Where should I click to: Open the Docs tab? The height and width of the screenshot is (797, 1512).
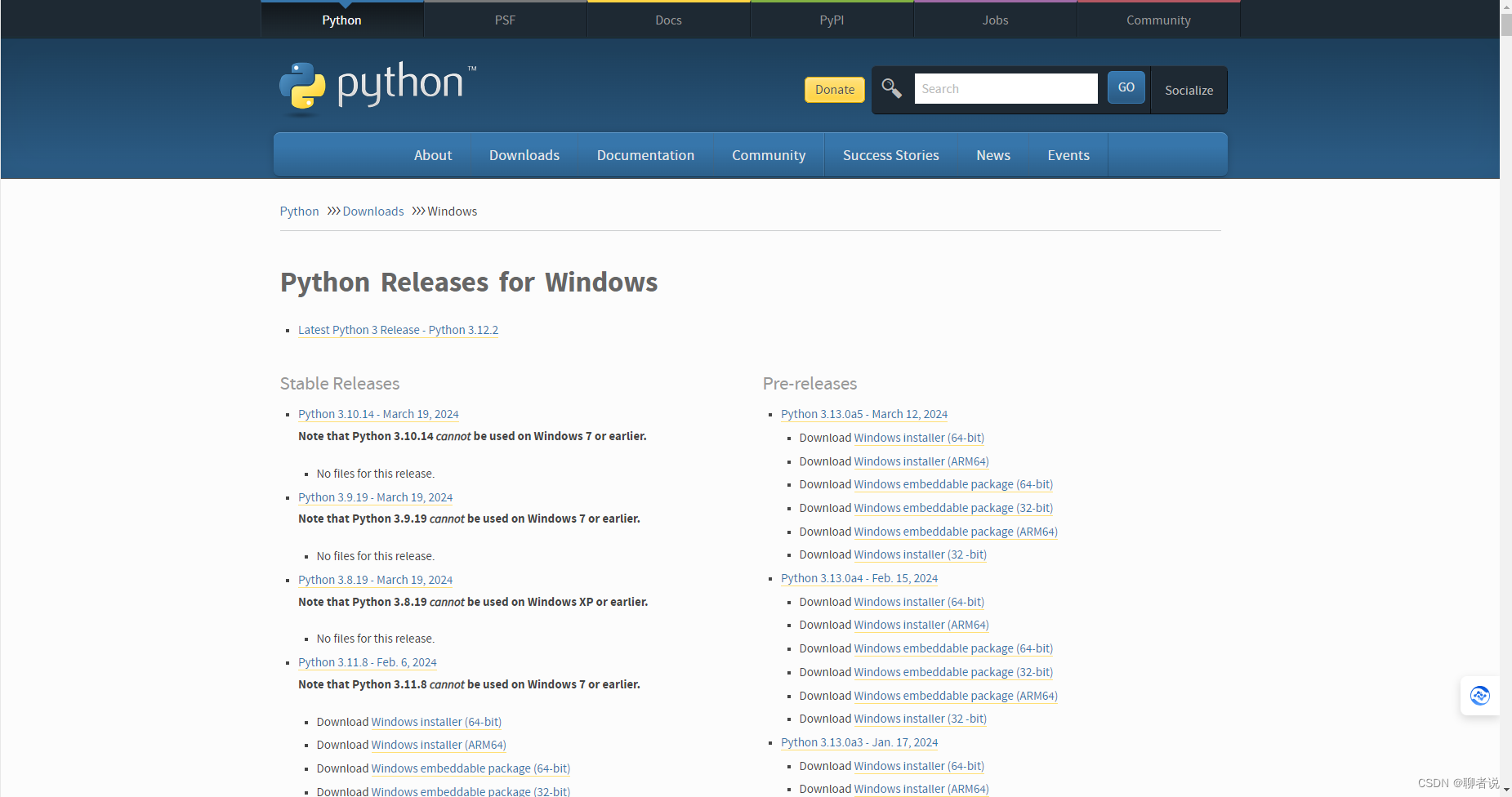tap(667, 19)
